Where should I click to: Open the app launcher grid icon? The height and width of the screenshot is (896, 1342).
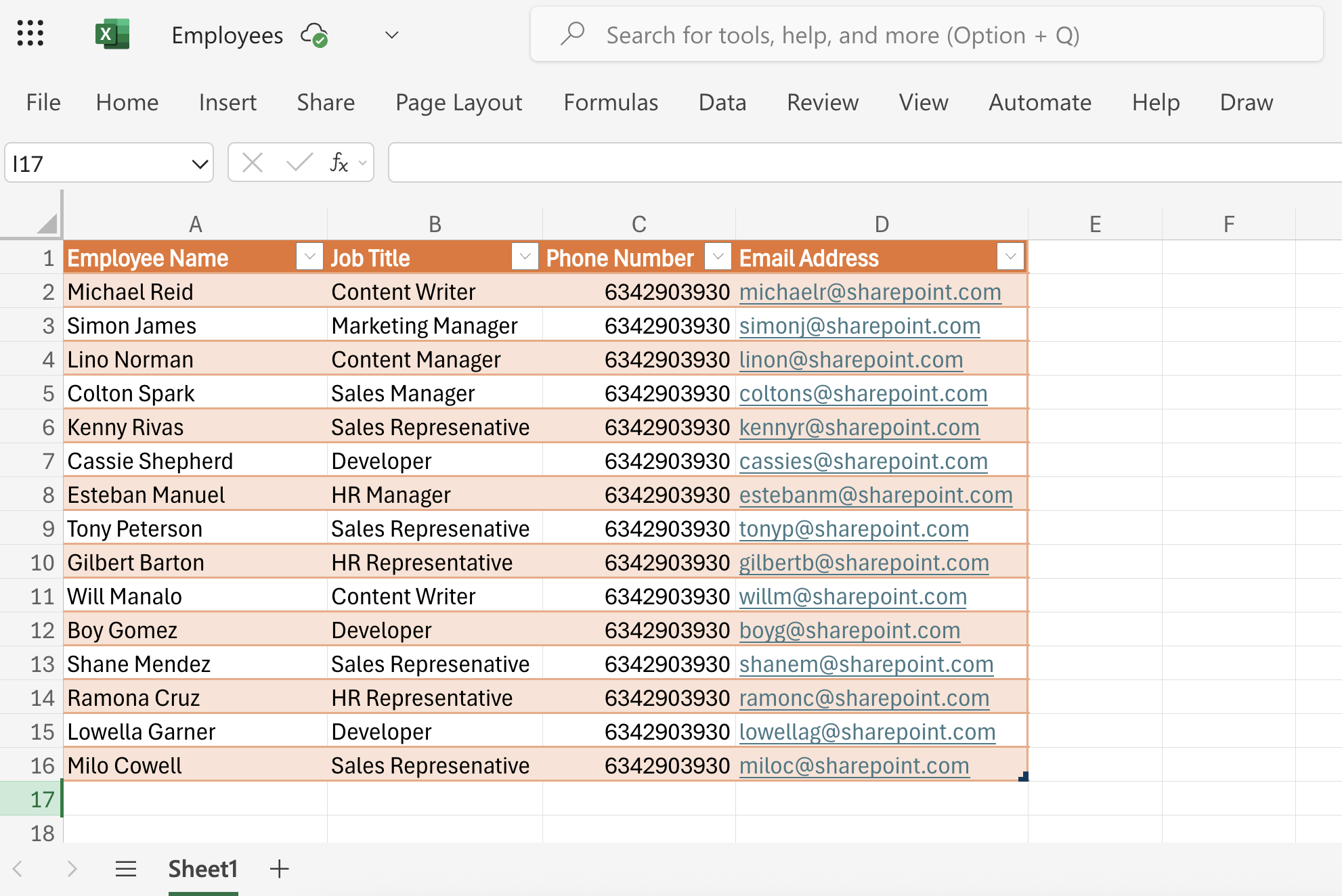(x=30, y=33)
